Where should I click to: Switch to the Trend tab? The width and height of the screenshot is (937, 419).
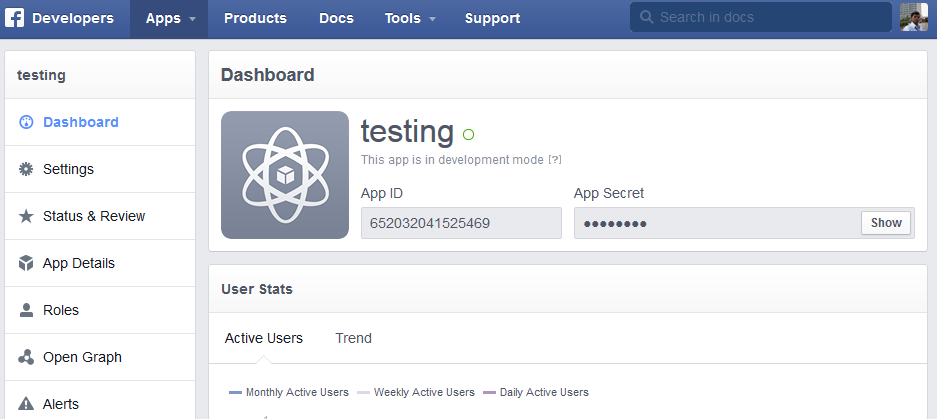353,338
